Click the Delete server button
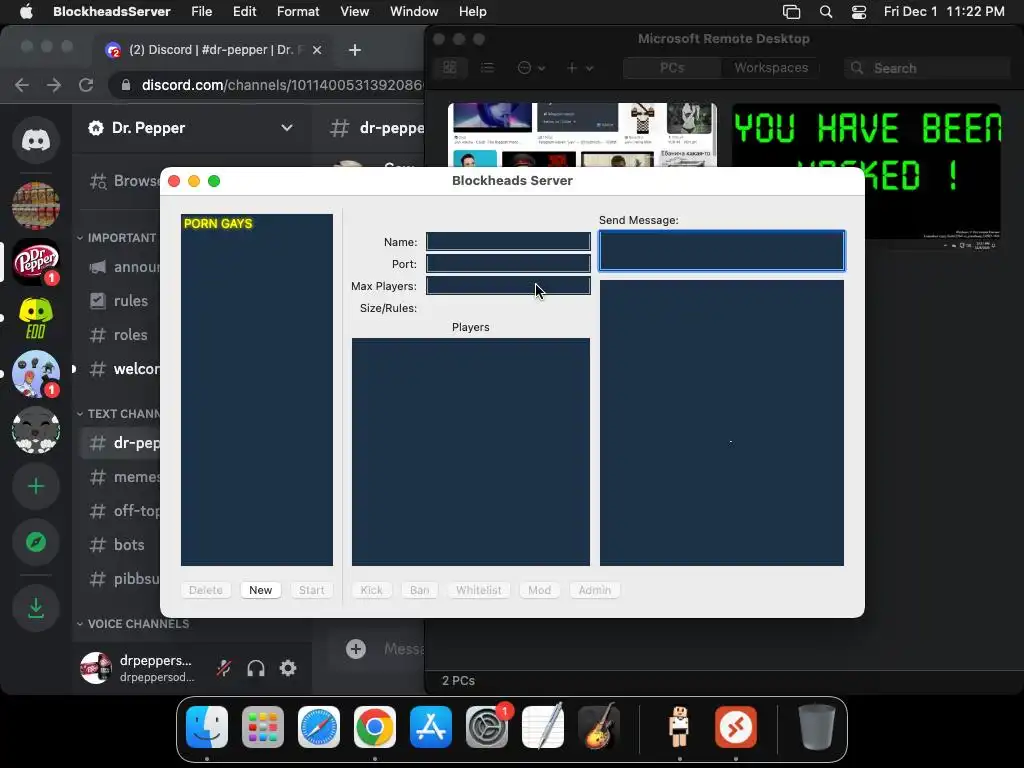 (x=206, y=590)
